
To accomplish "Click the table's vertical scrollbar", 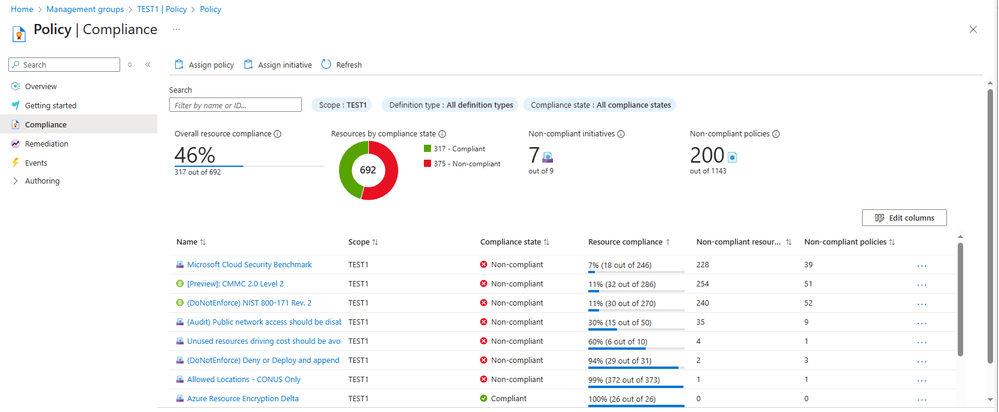I will (961, 299).
